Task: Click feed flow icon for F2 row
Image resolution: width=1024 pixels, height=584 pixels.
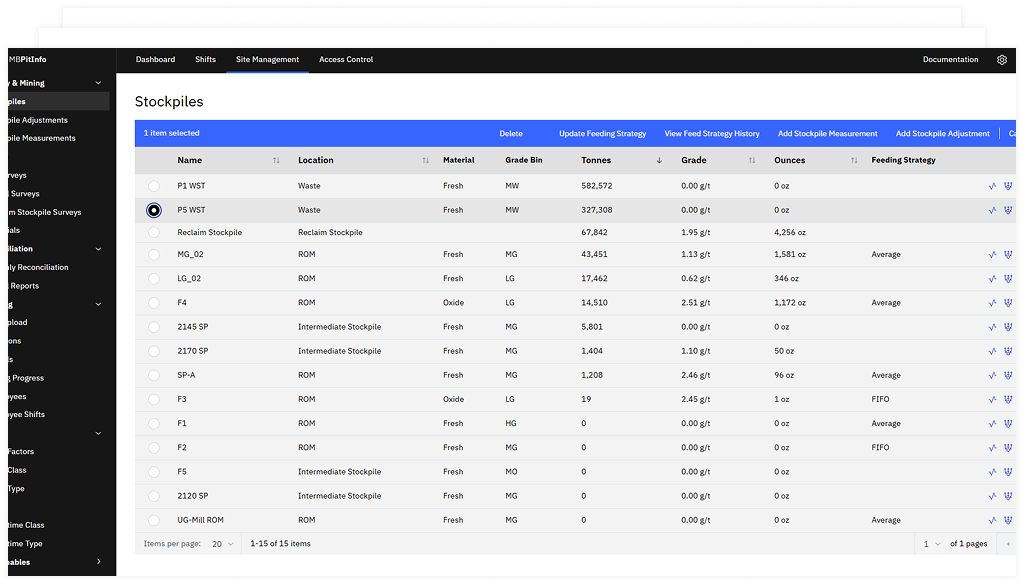Action: point(1008,448)
